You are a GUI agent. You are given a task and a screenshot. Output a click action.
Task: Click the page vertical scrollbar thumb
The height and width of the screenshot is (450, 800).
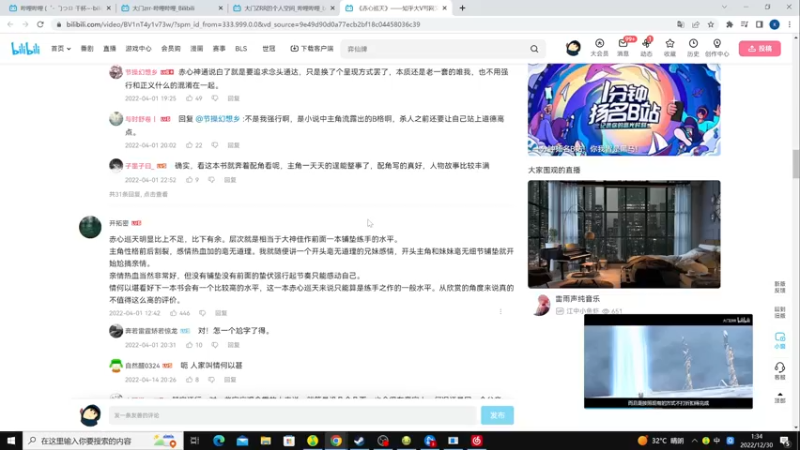[795, 163]
